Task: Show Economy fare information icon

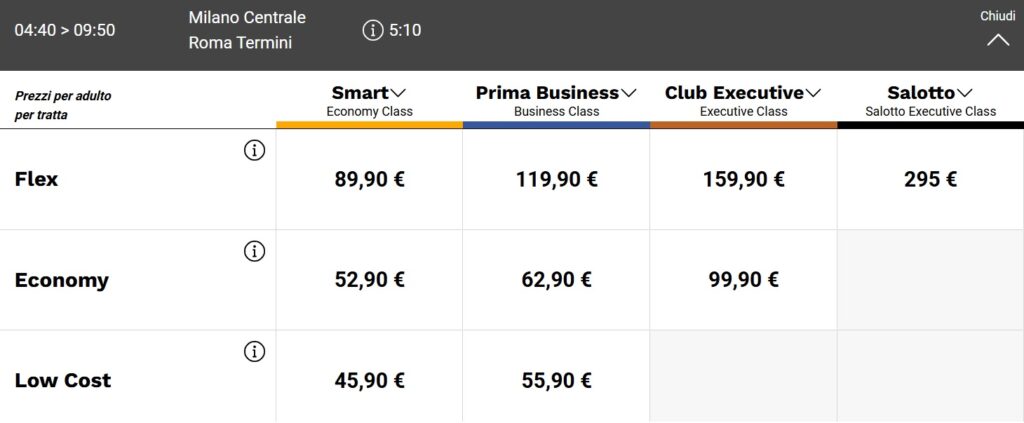Action: click(254, 251)
